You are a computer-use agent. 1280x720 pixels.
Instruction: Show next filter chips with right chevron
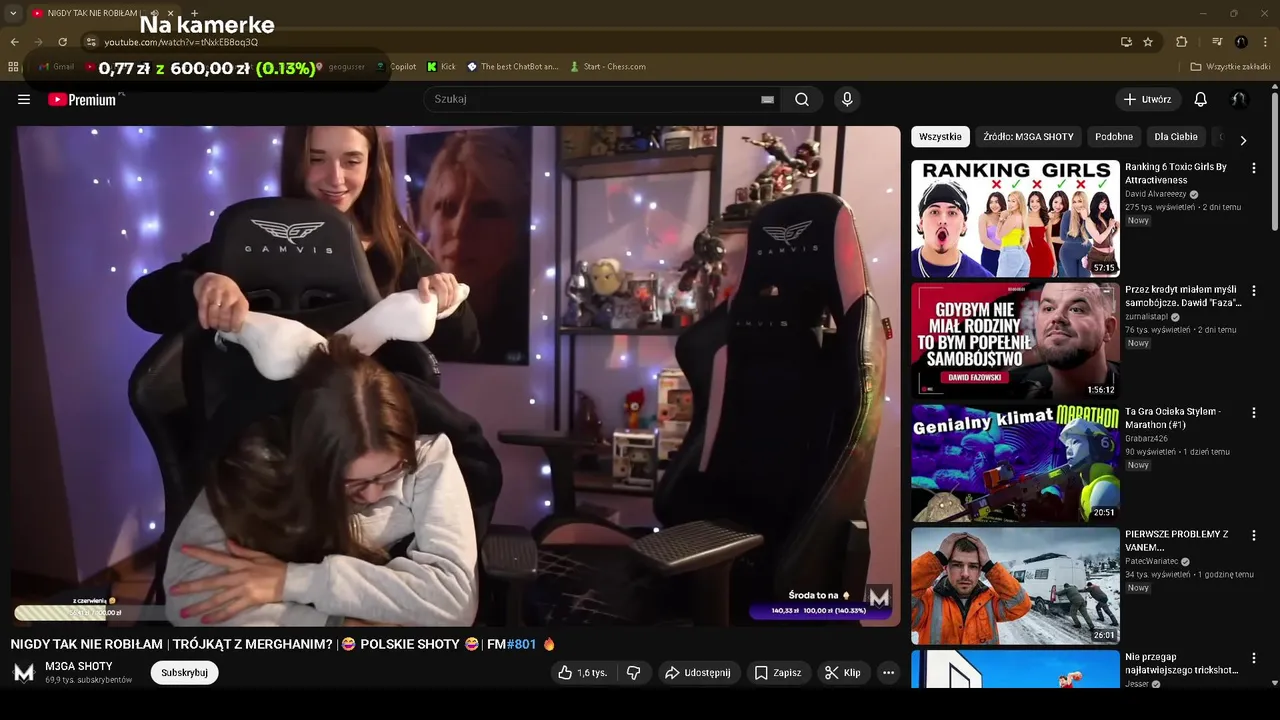(1243, 140)
